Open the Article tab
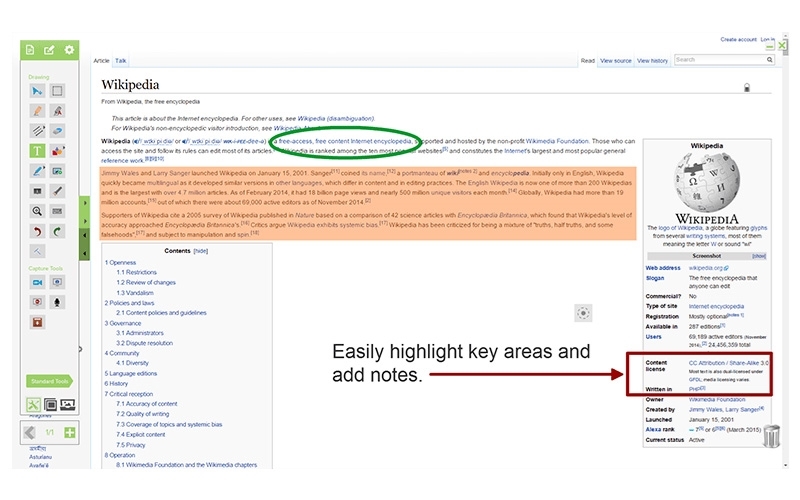 click(x=102, y=61)
